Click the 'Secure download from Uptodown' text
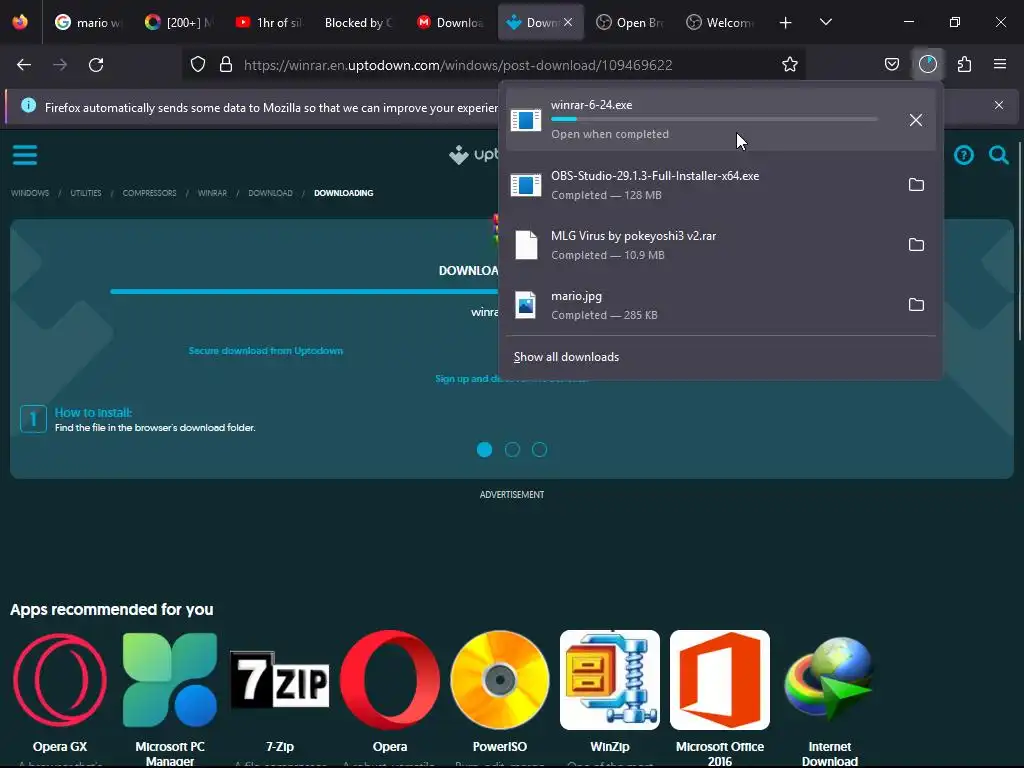Image resolution: width=1024 pixels, height=768 pixels. coord(266,351)
